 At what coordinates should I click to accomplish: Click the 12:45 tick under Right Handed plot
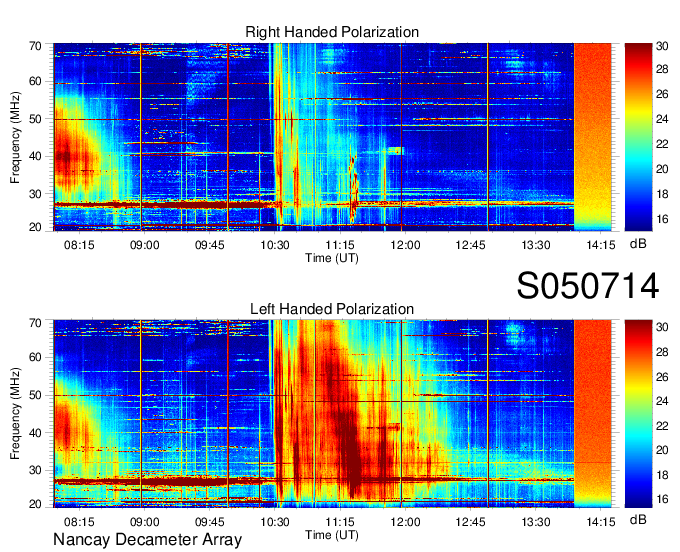470,245
